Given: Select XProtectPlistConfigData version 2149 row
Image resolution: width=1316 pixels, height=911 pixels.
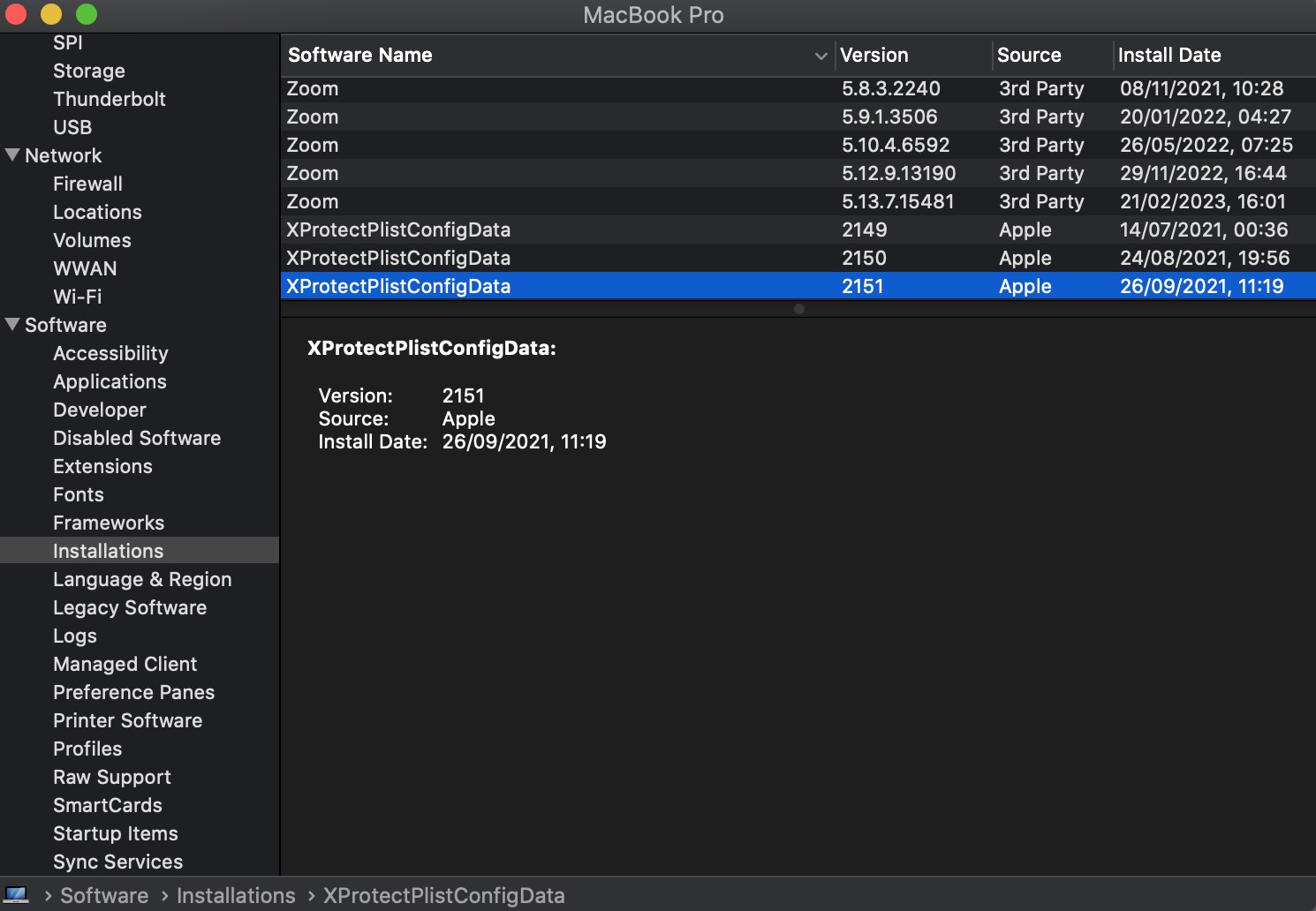Looking at the screenshot, I should pyautogui.click(x=798, y=230).
